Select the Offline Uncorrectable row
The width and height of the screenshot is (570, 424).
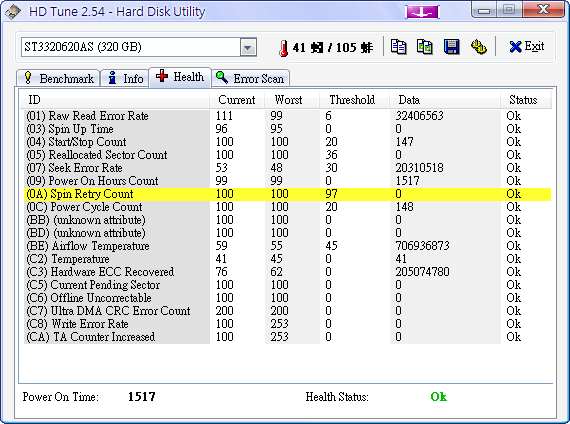pos(288,298)
